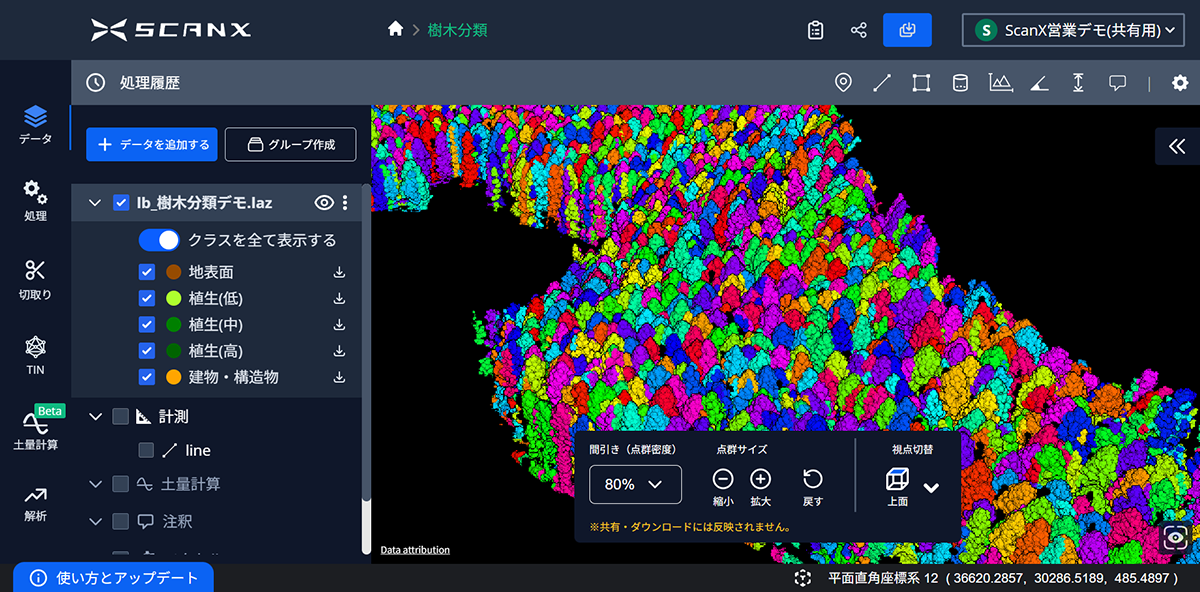Screen dimensions: 1200x592
Task: Reset point size with 戻す button
Action: point(813,479)
